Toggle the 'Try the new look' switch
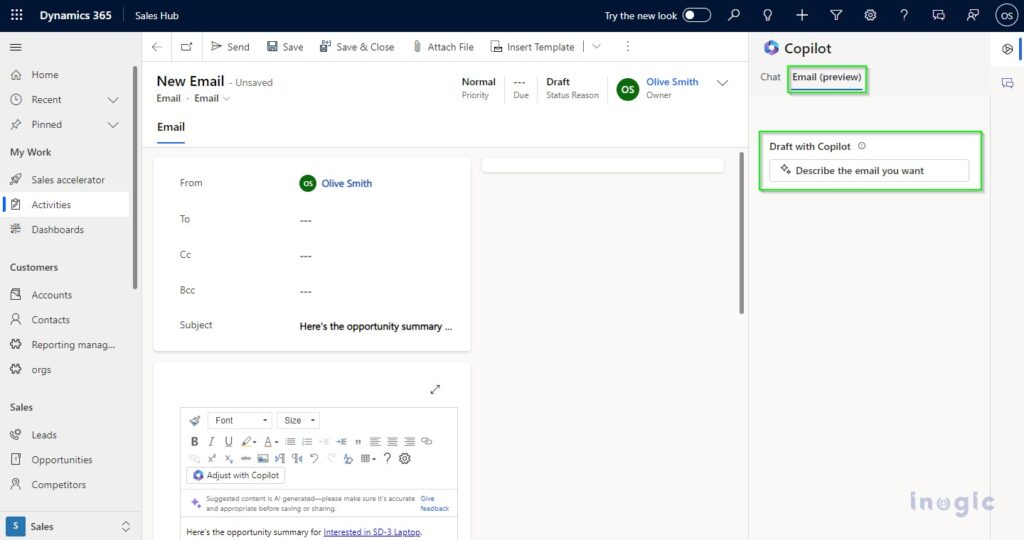 697,15
